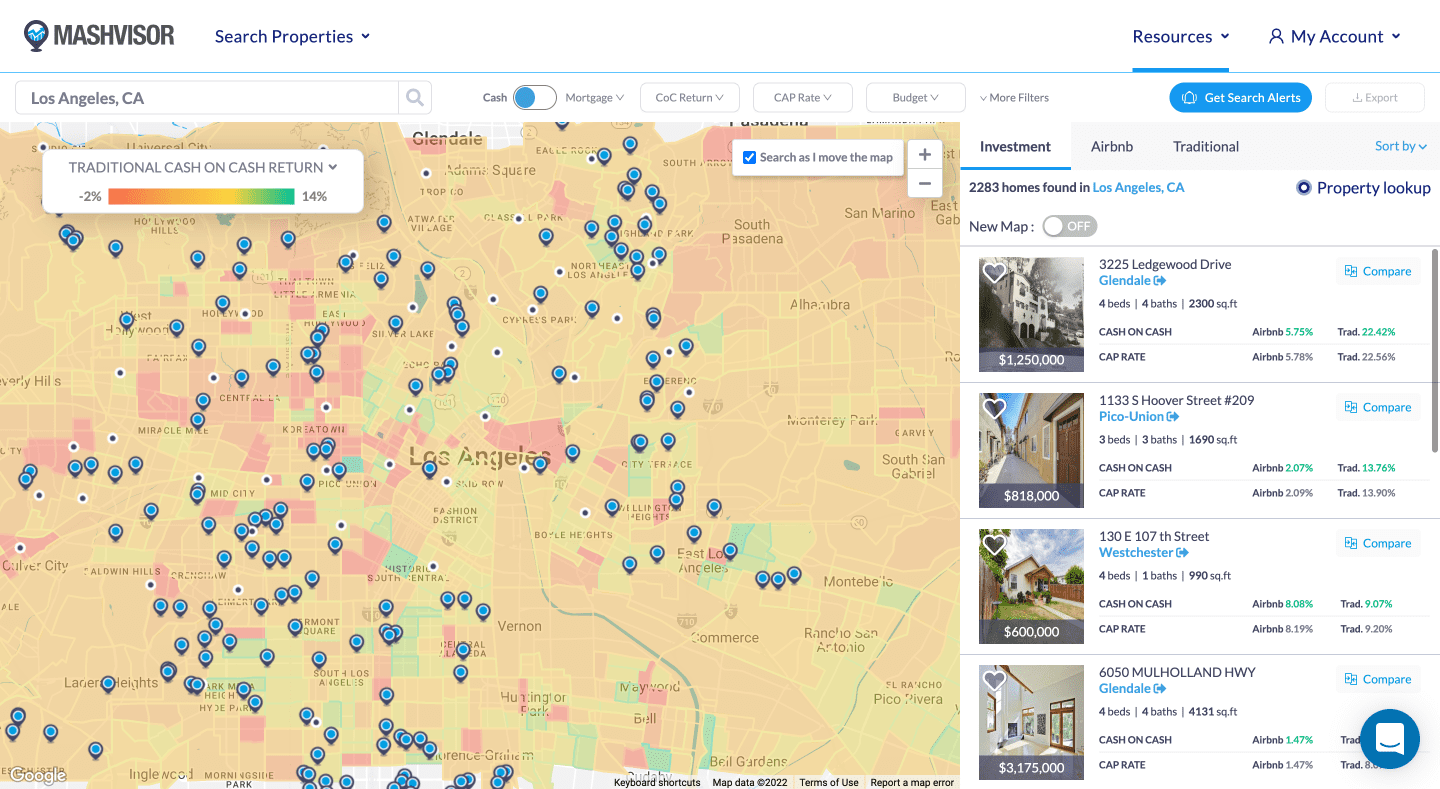Image resolution: width=1440 pixels, height=789 pixels.
Task: Click the cash on cash return color scale
Action: pos(200,196)
